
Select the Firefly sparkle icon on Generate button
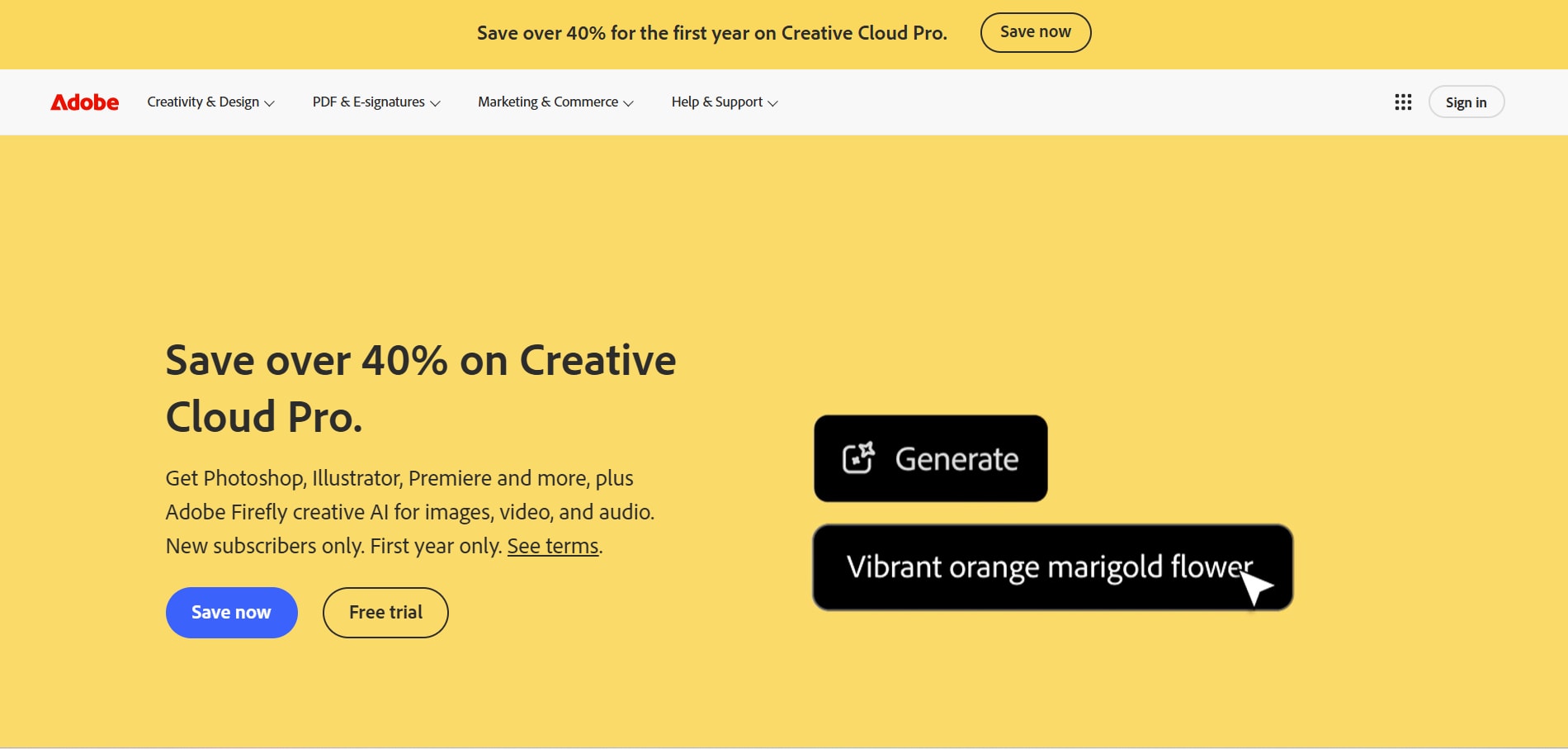point(859,457)
